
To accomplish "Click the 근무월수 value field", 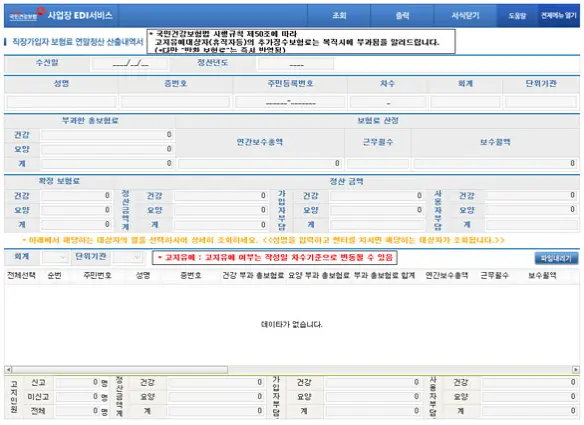I will pos(378,164).
